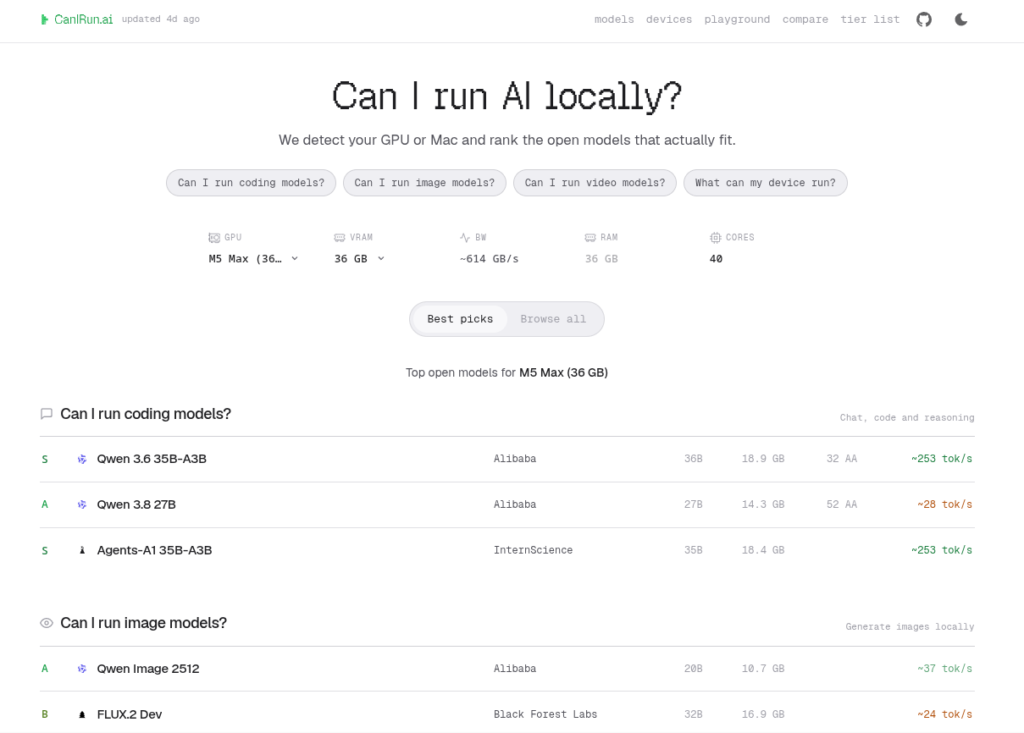The height and width of the screenshot is (733, 1024).
Task: Click the Agents-A1 model icon
Action: click(x=82, y=551)
